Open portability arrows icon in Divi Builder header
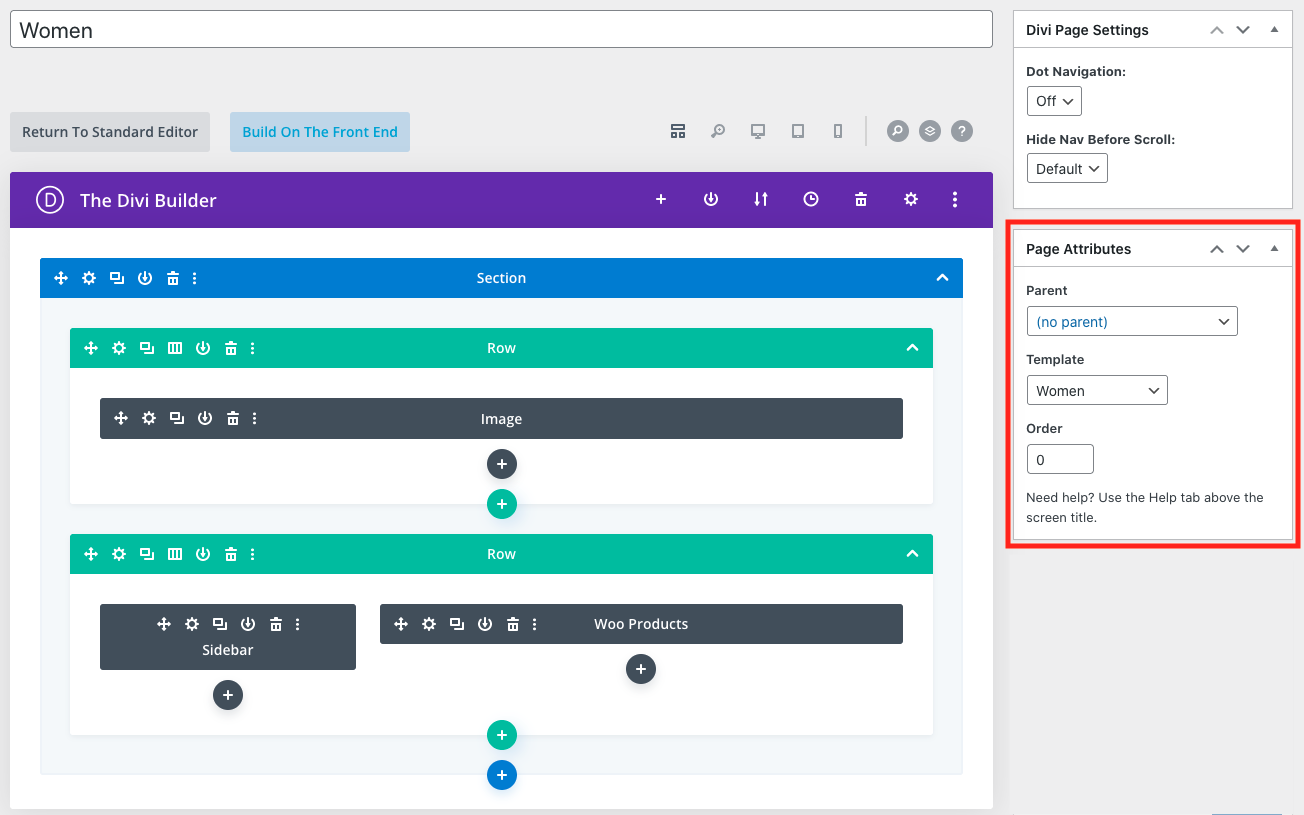Image resolution: width=1304 pixels, height=815 pixels. coord(761,199)
